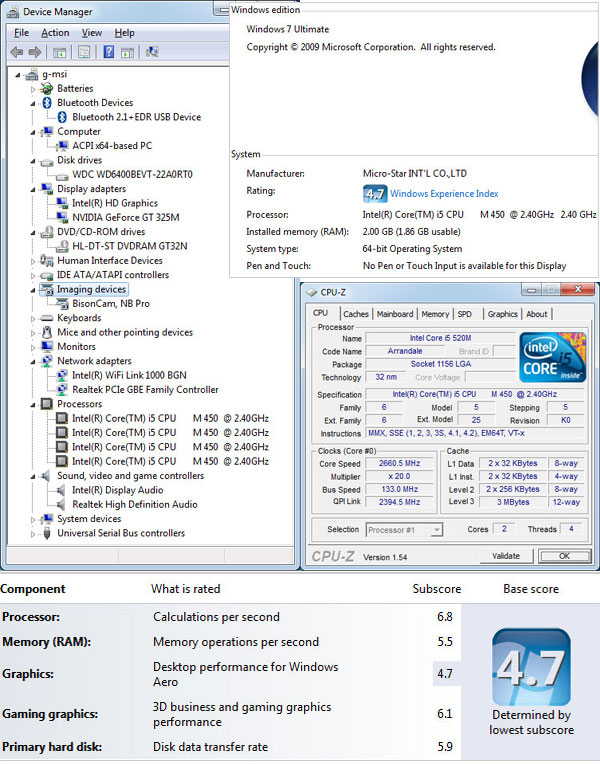Screen dimensions: 600x764
Task: Click the 4.7 Windows Experience rating badge
Action: (375, 194)
